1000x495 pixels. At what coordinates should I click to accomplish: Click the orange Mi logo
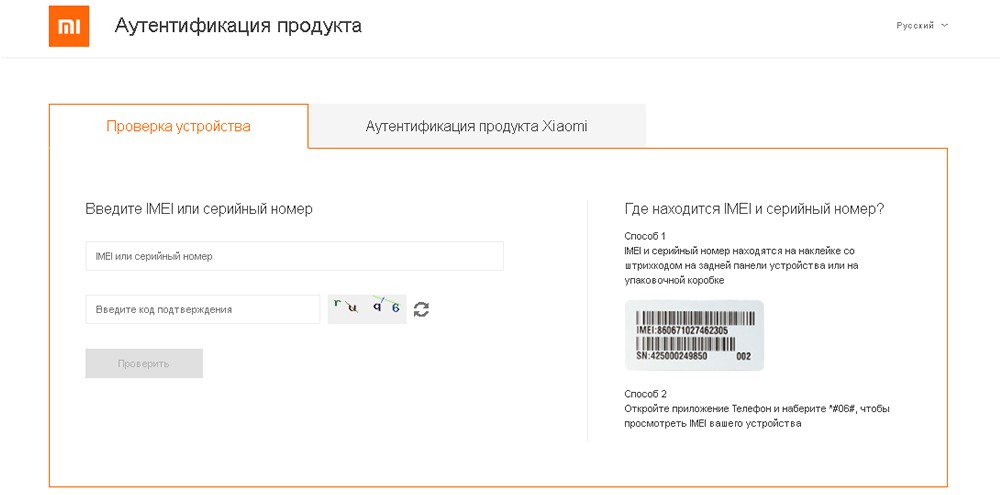(x=68, y=27)
